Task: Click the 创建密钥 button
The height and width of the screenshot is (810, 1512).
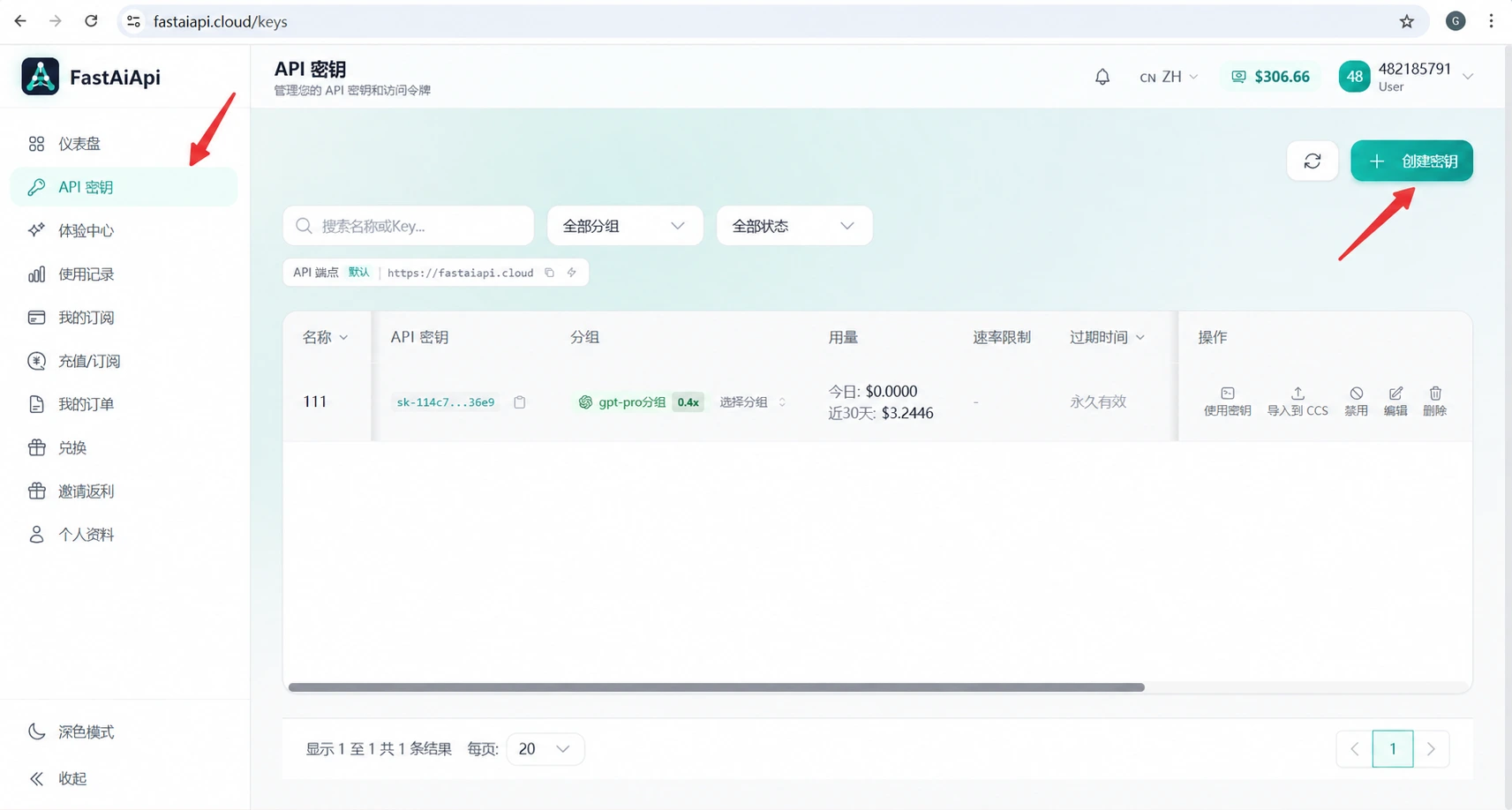Action: coord(1411,161)
